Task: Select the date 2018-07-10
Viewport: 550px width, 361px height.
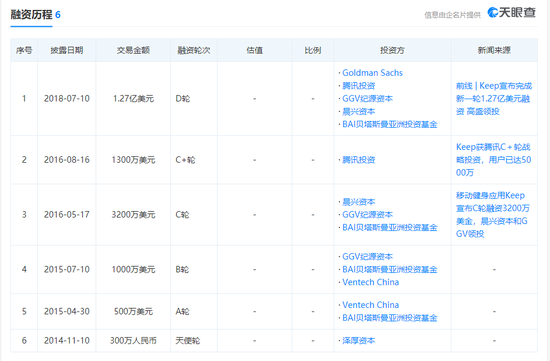Action: [x=67, y=99]
